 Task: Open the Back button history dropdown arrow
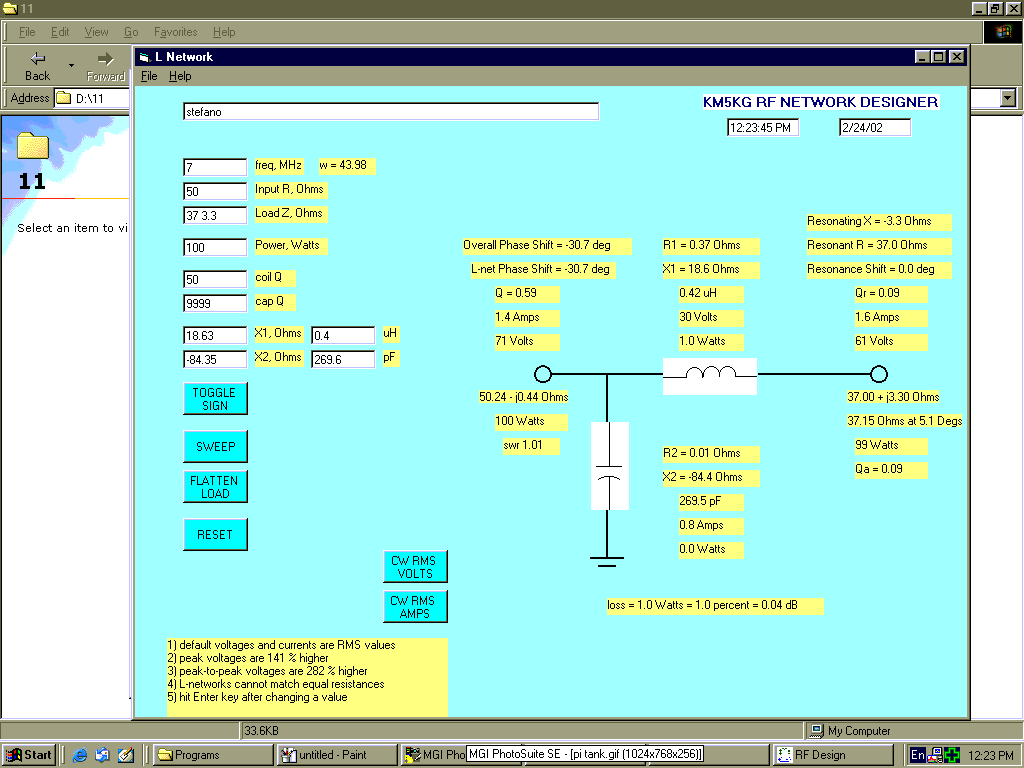coord(71,67)
